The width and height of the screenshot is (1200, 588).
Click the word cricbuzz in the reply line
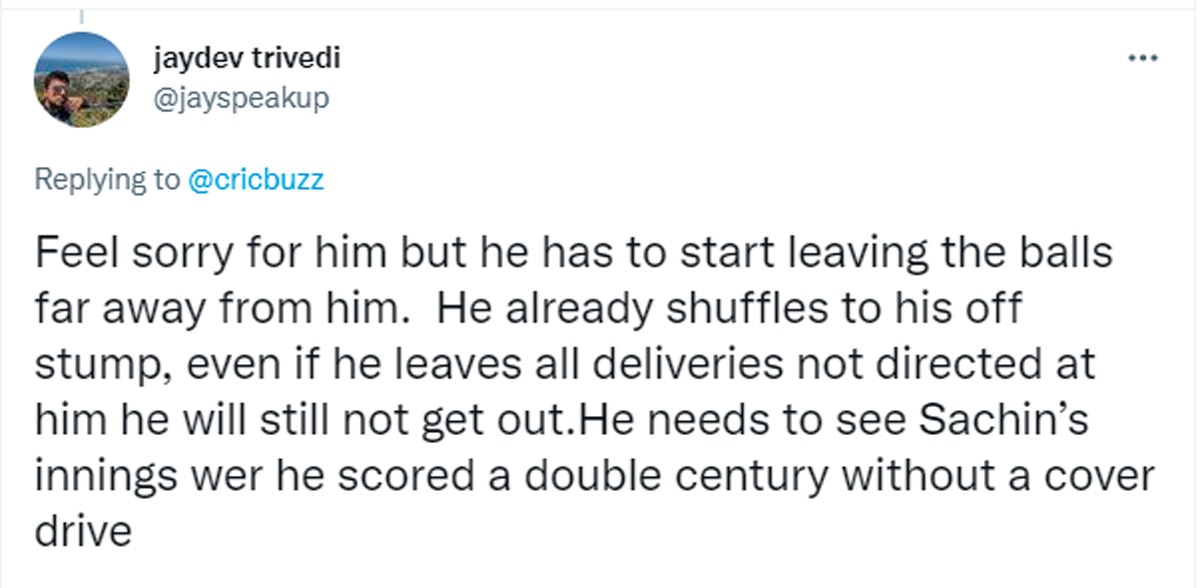coord(263,179)
